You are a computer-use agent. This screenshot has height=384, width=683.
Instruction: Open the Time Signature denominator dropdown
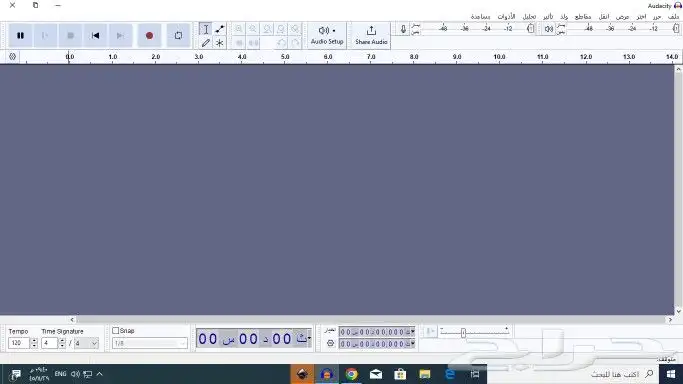click(86, 343)
